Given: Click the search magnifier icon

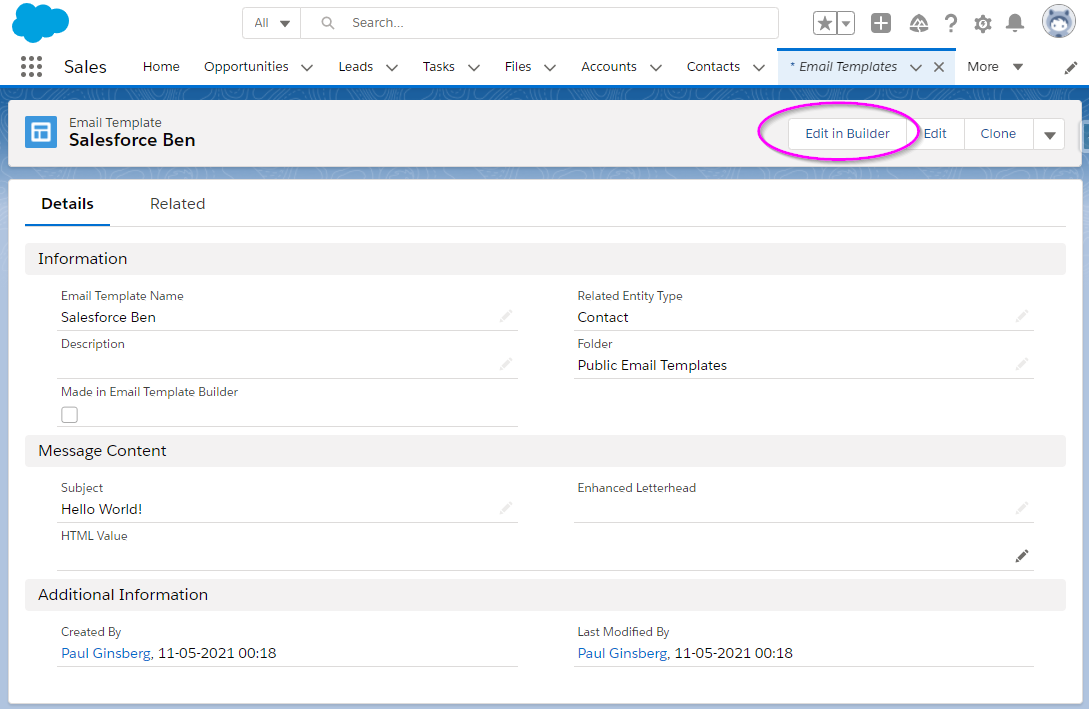Looking at the screenshot, I should [x=328, y=23].
